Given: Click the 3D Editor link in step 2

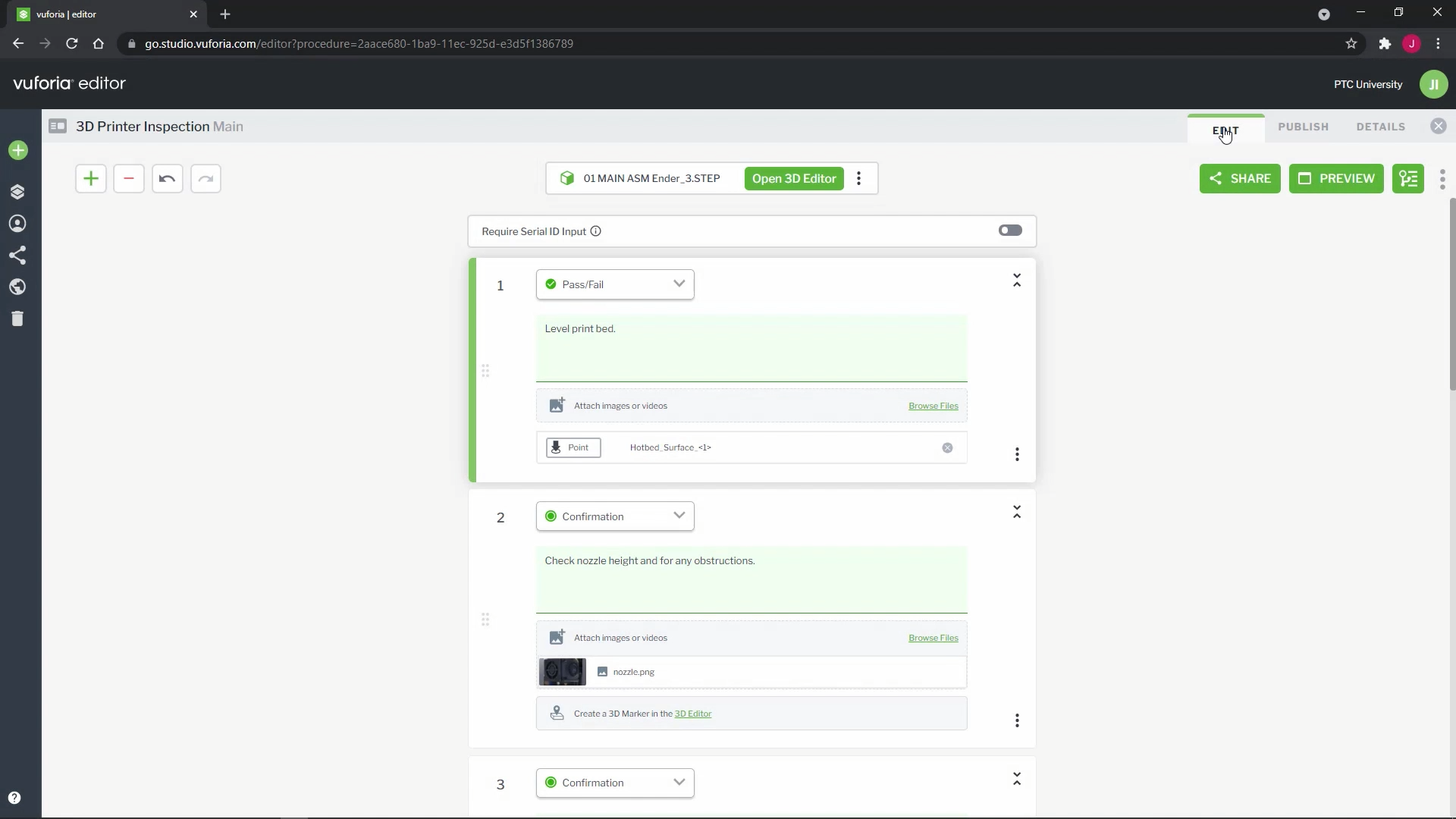Looking at the screenshot, I should coord(692,714).
